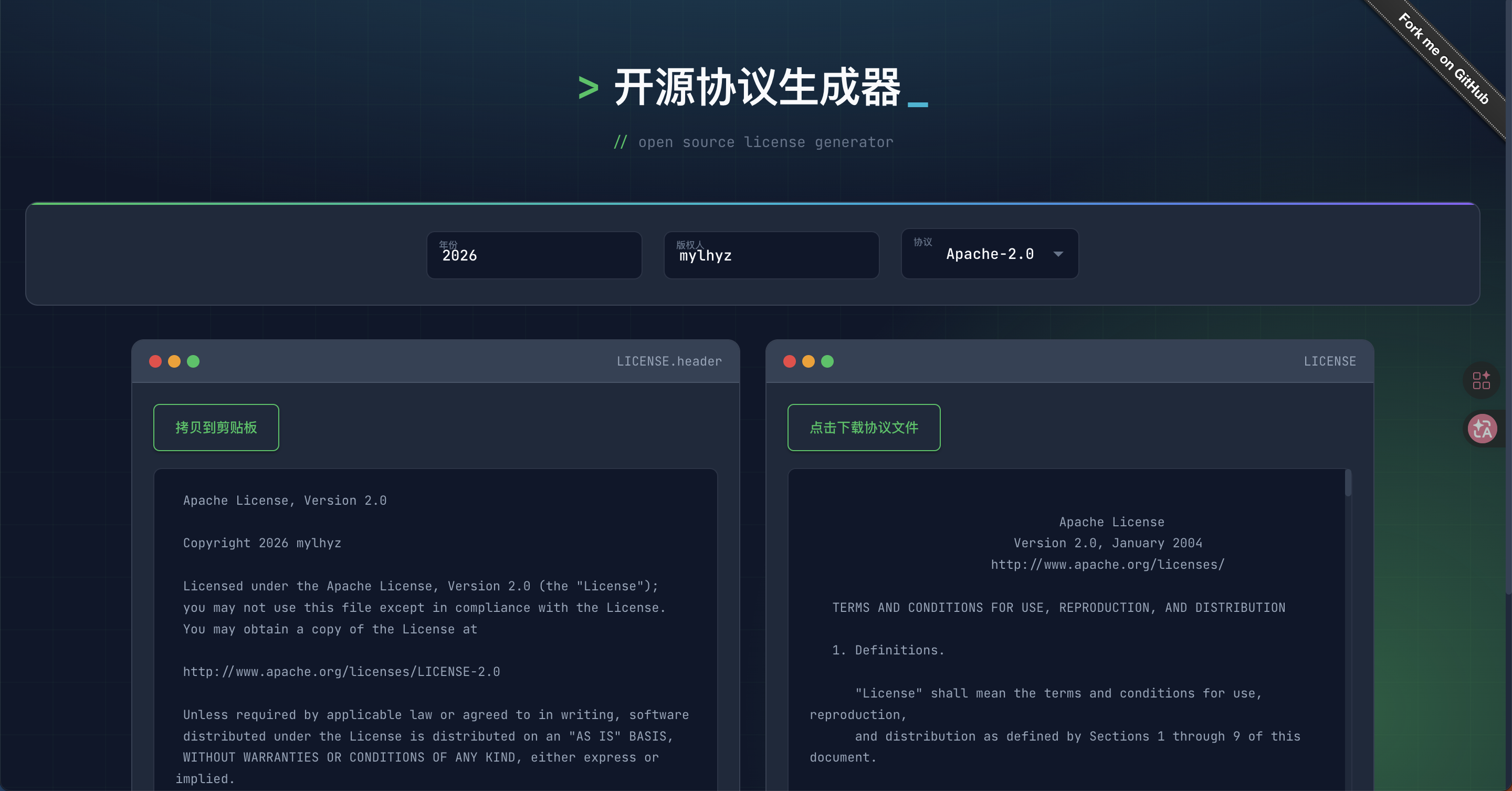
Task: Open the floating apps grid sparkle icon
Action: click(x=1482, y=380)
